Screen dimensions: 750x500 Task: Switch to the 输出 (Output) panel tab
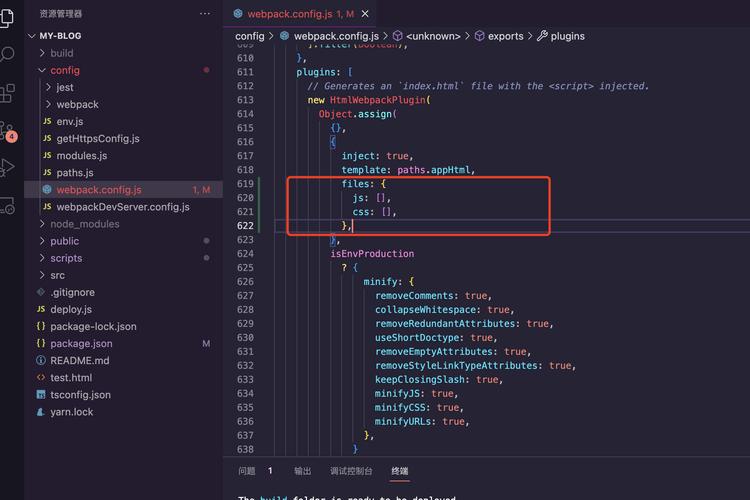point(302,471)
